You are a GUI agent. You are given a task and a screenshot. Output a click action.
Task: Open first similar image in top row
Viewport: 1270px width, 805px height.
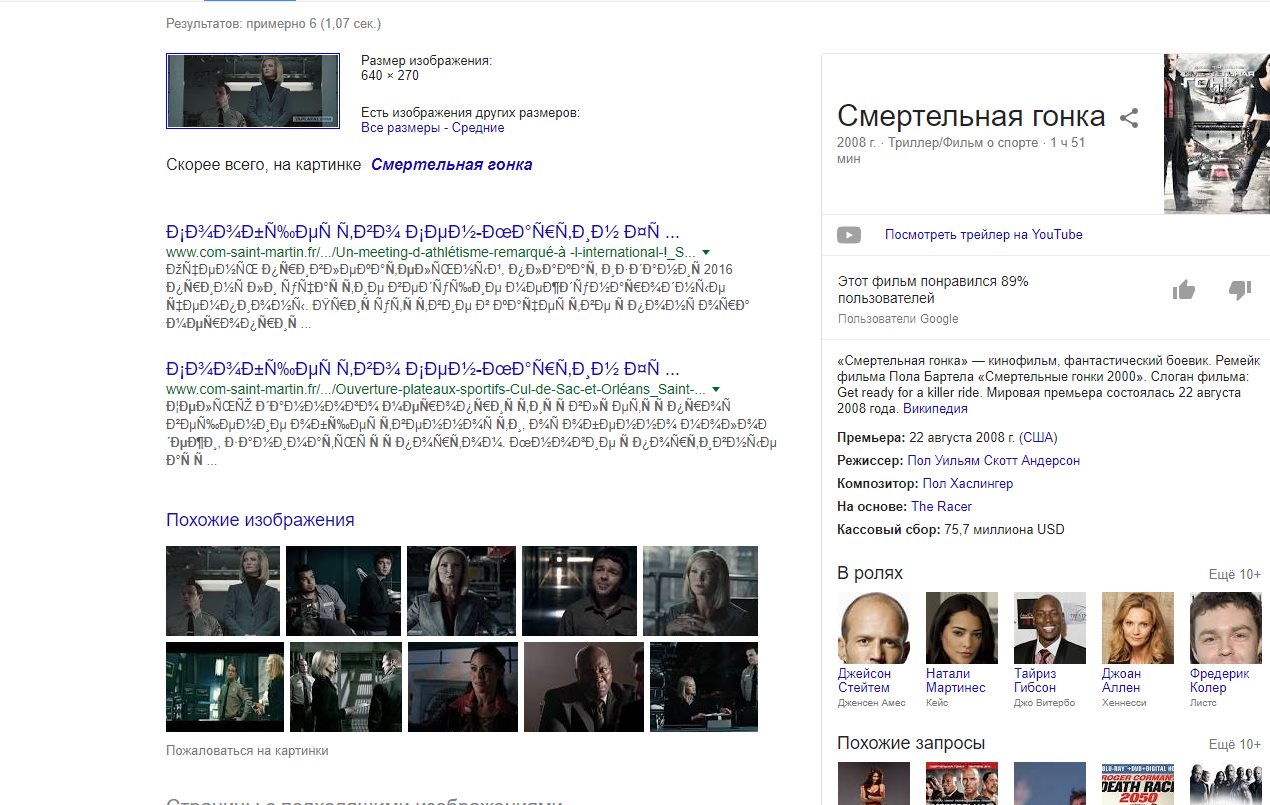223,591
